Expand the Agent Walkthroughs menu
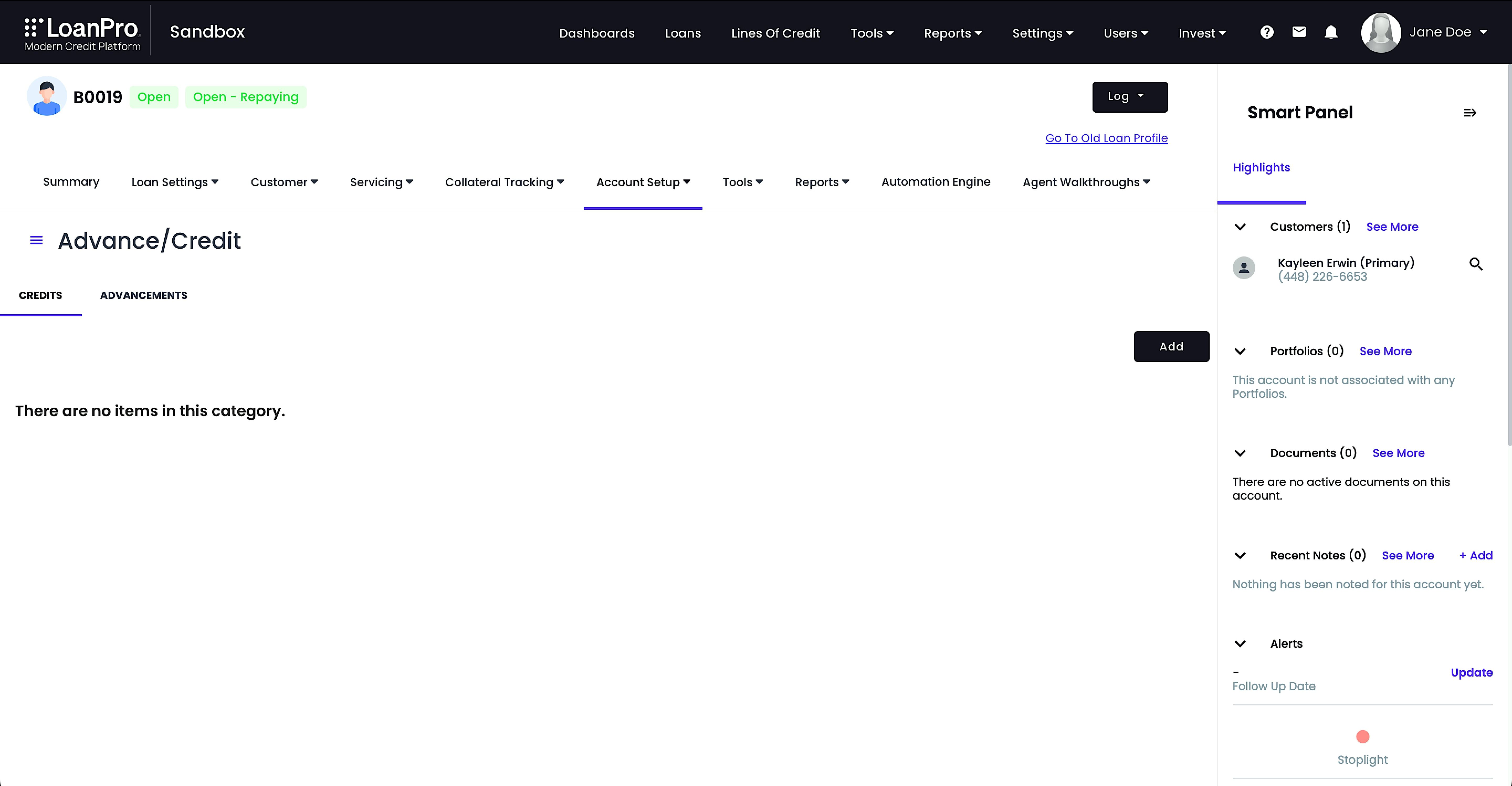1512x786 pixels. (x=1086, y=182)
